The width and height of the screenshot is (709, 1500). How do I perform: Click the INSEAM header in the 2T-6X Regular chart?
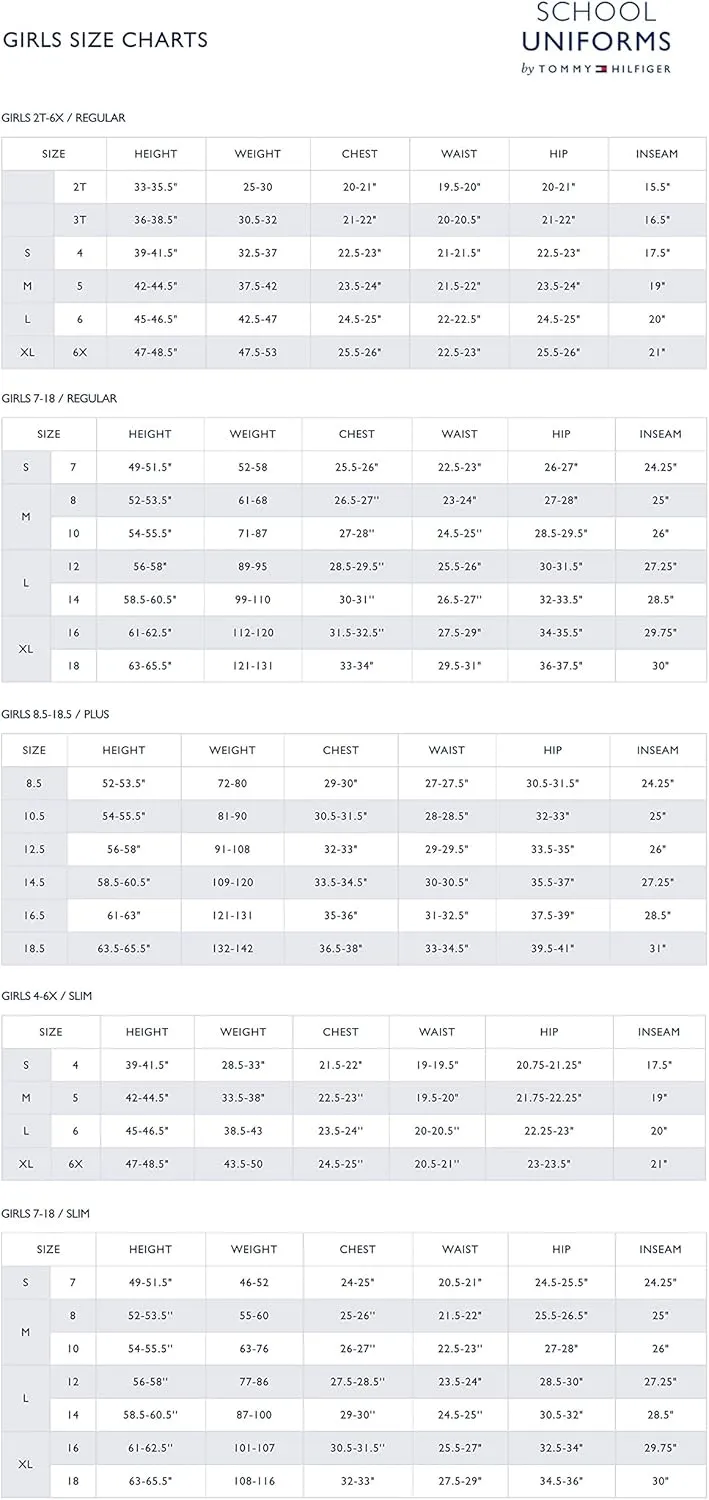click(x=657, y=154)
